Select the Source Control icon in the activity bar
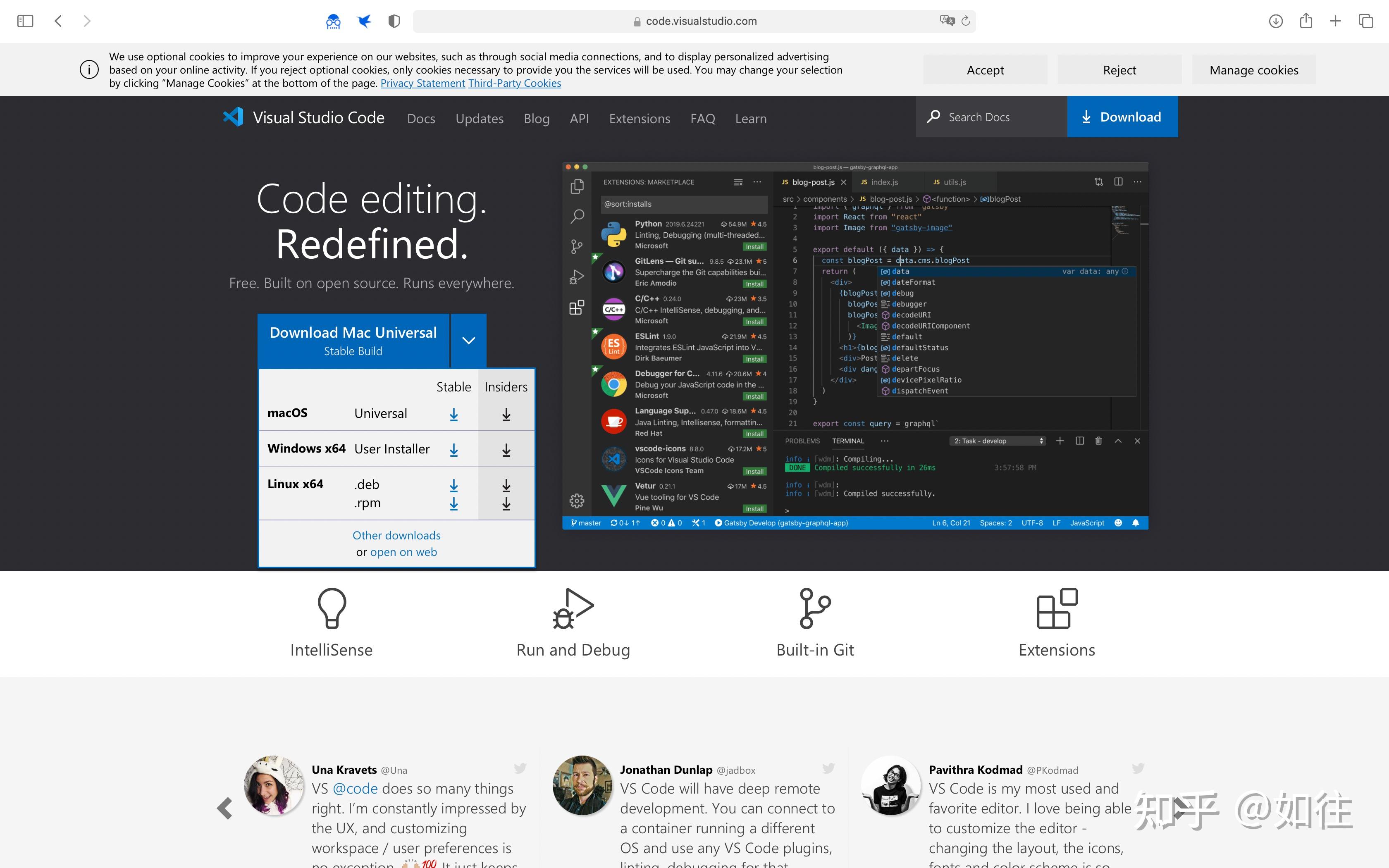This screenshot has width=1389, height=868. point(576,246)
